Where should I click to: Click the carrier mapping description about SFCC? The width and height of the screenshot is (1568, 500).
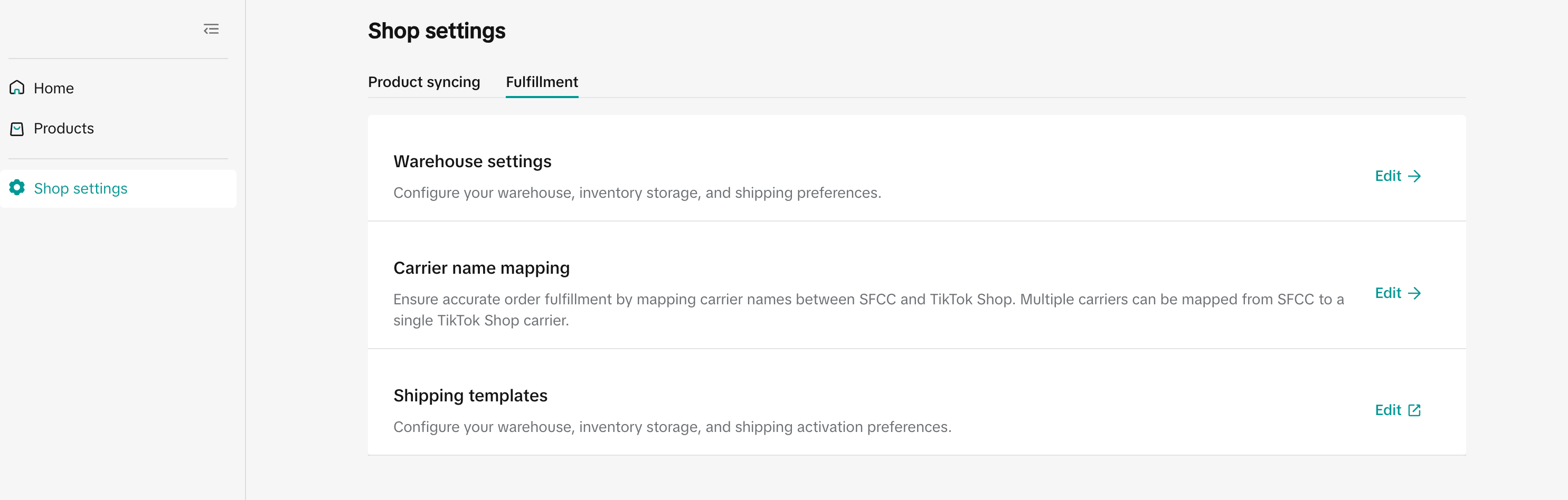[x=868, y=299]
